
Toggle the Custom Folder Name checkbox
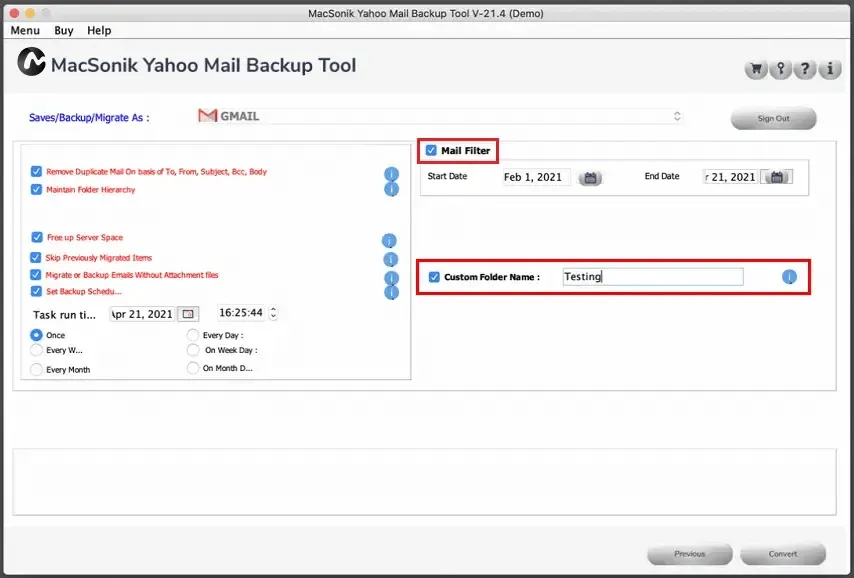(x=434, y=277)
